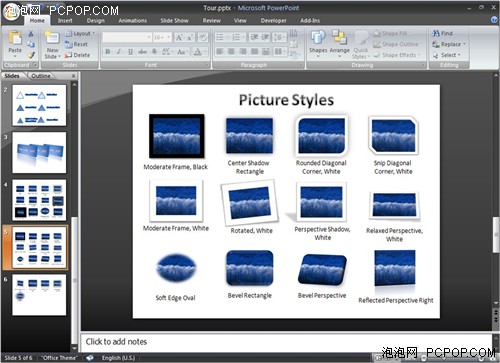This screenshot has height=363, width=500.
Task: Open the Line Spacing dropdown
Action: (279, 37)
